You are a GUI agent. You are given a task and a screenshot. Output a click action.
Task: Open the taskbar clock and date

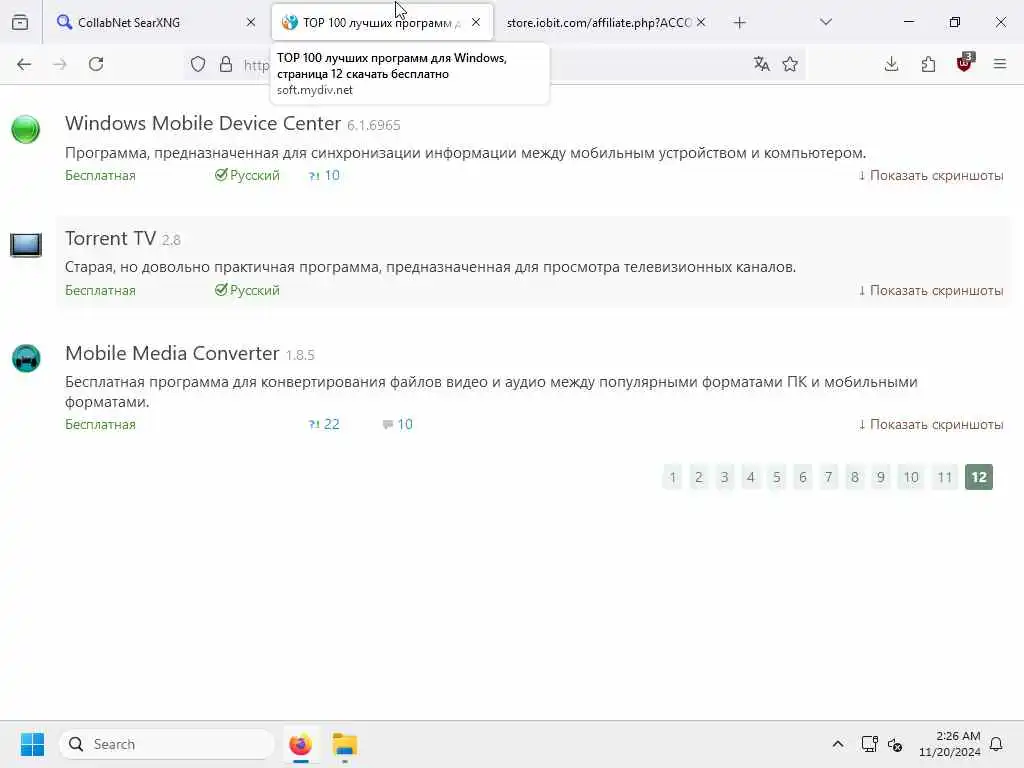[x=949, y=744]
